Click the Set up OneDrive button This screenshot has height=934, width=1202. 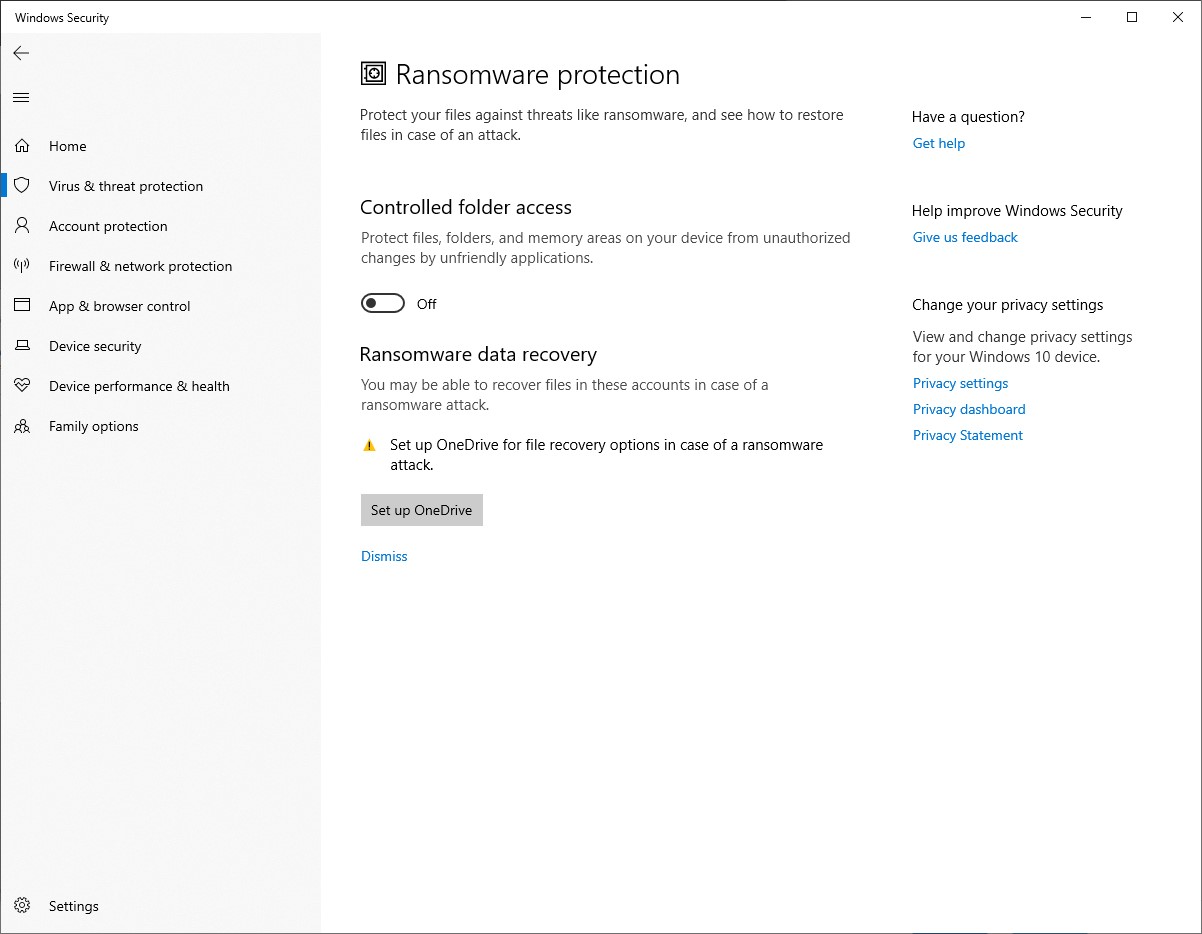(422, 510)
